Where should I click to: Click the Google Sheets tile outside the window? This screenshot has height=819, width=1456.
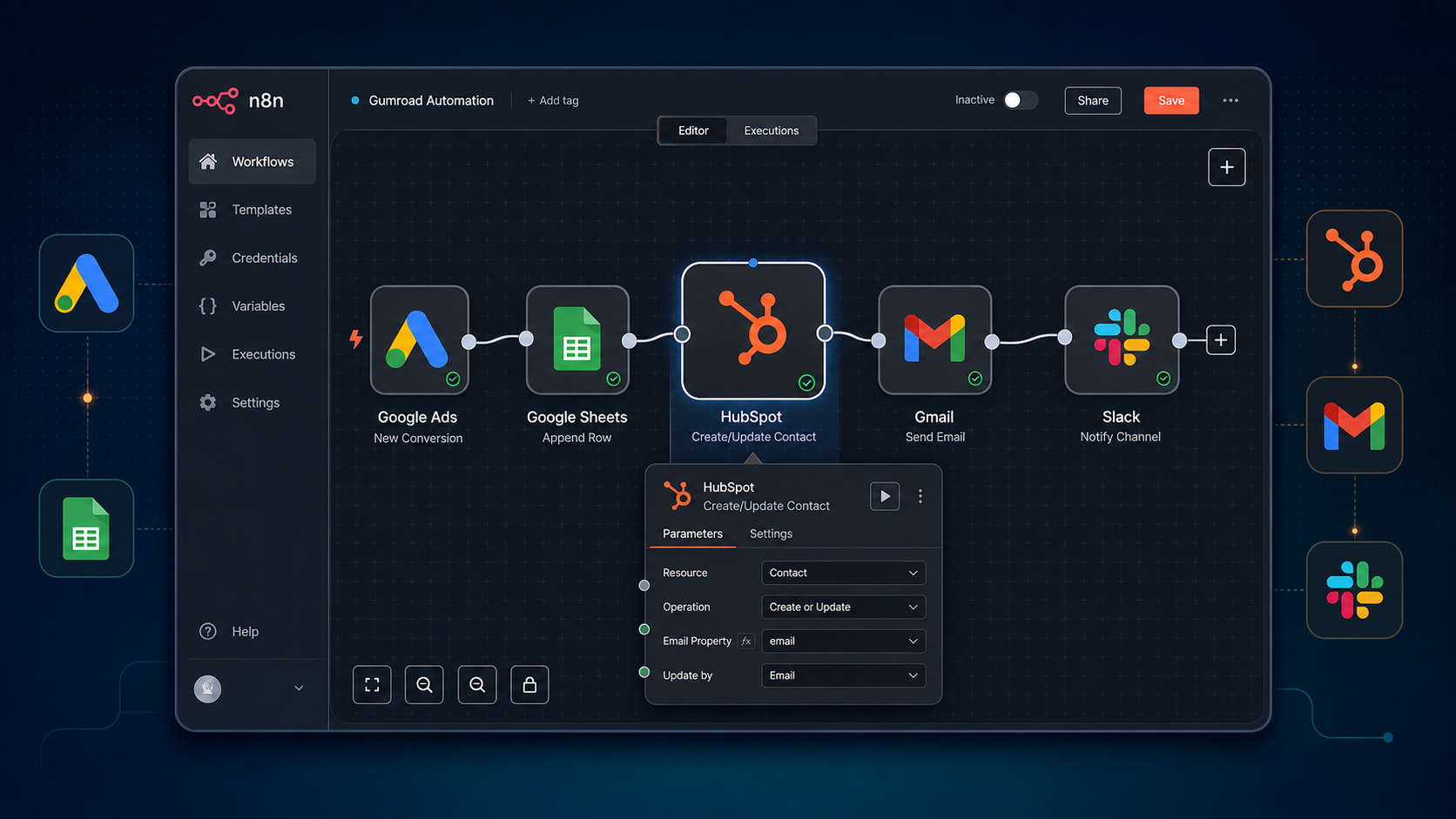pyautogui.click(x=86, y=528)
